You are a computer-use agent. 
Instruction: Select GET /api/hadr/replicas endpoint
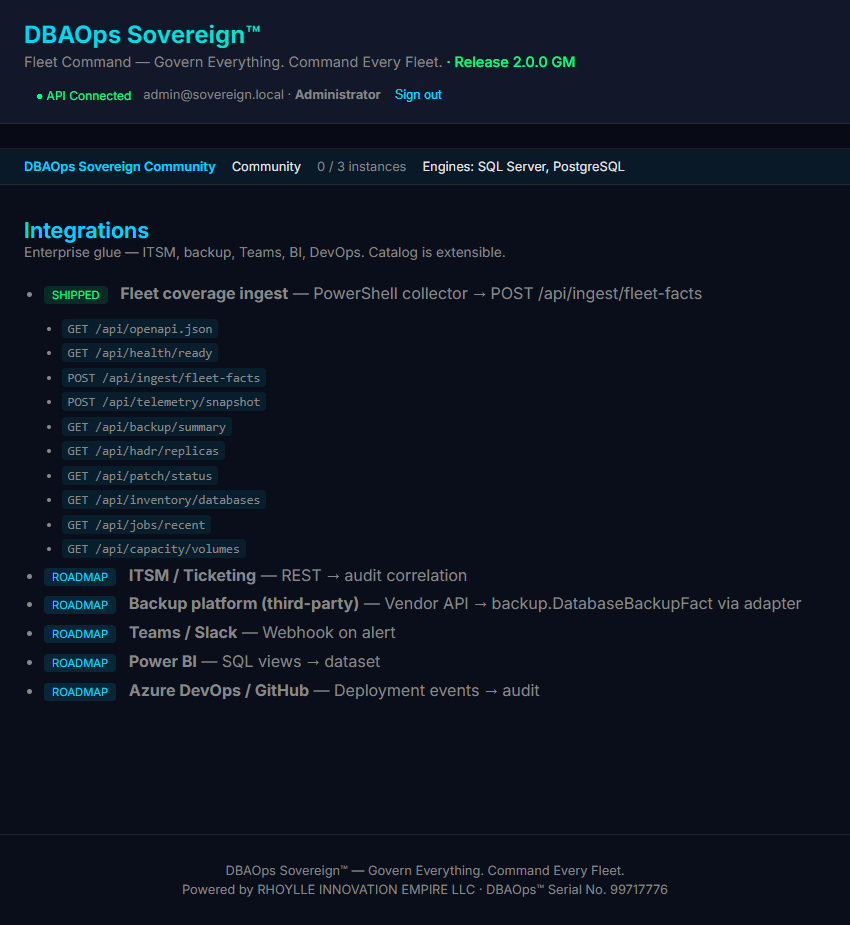pyautogui.click(x=143, y=451)
